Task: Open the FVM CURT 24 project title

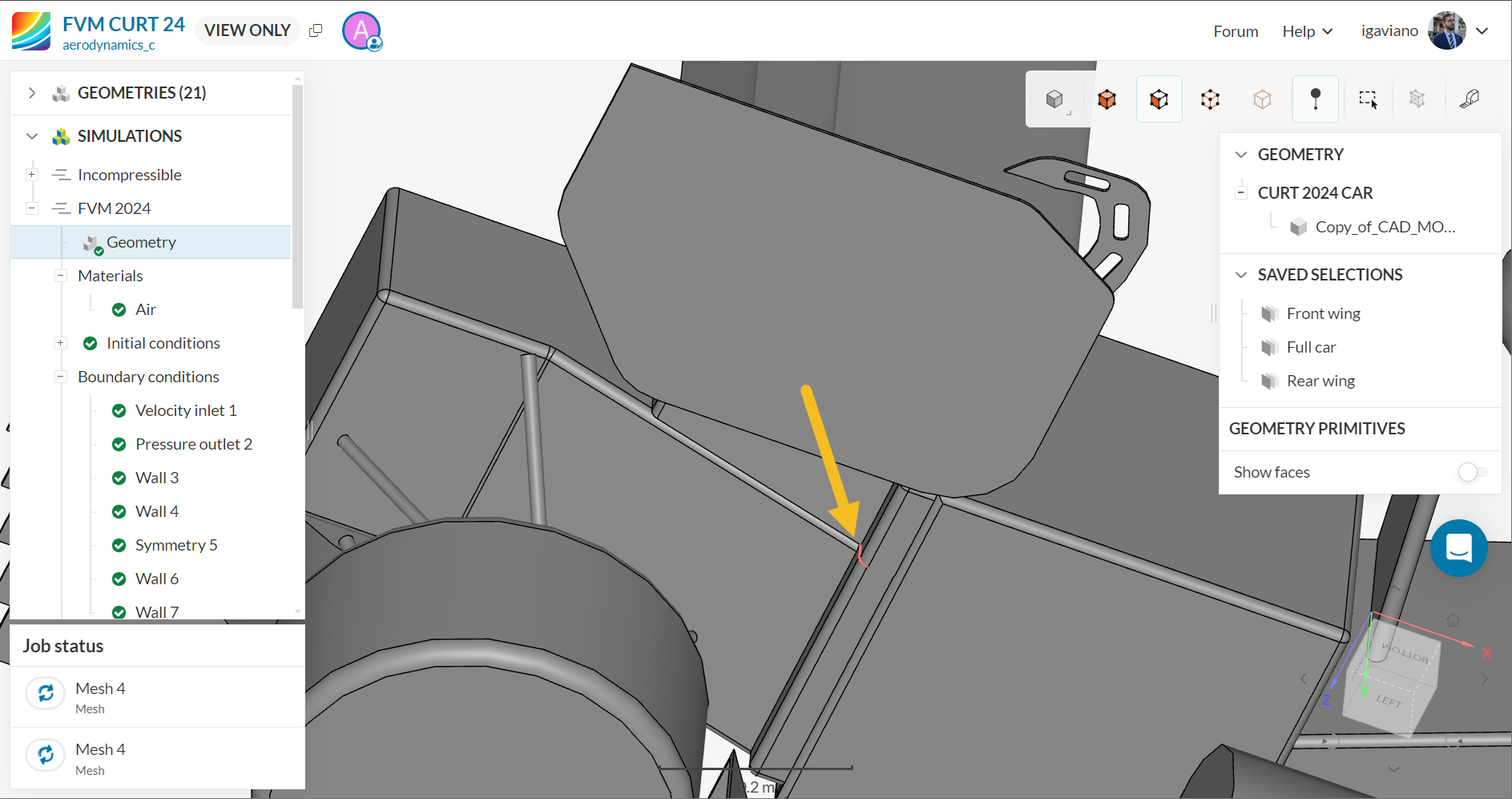Action: (123, 24)
